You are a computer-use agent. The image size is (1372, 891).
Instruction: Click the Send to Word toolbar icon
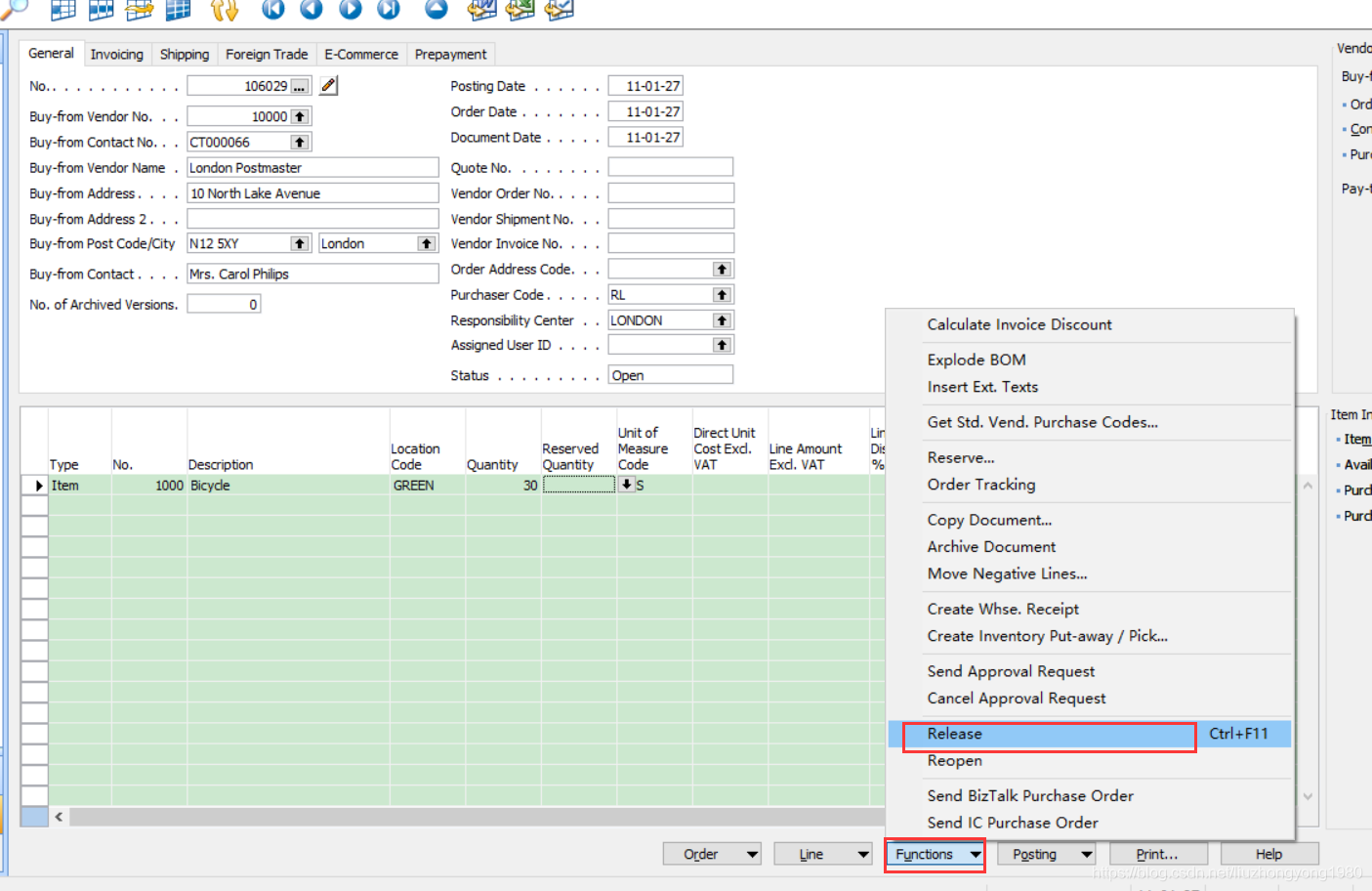tap(481, 9)
